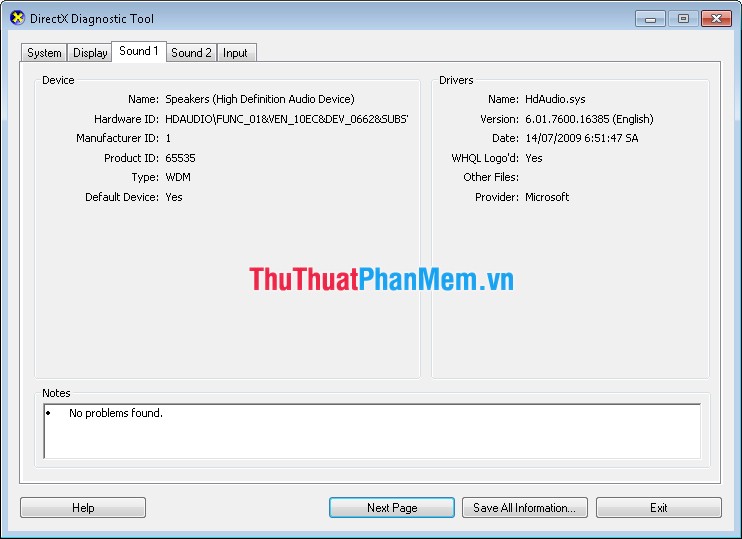Click the Type value WDM

tap(178, 177)
